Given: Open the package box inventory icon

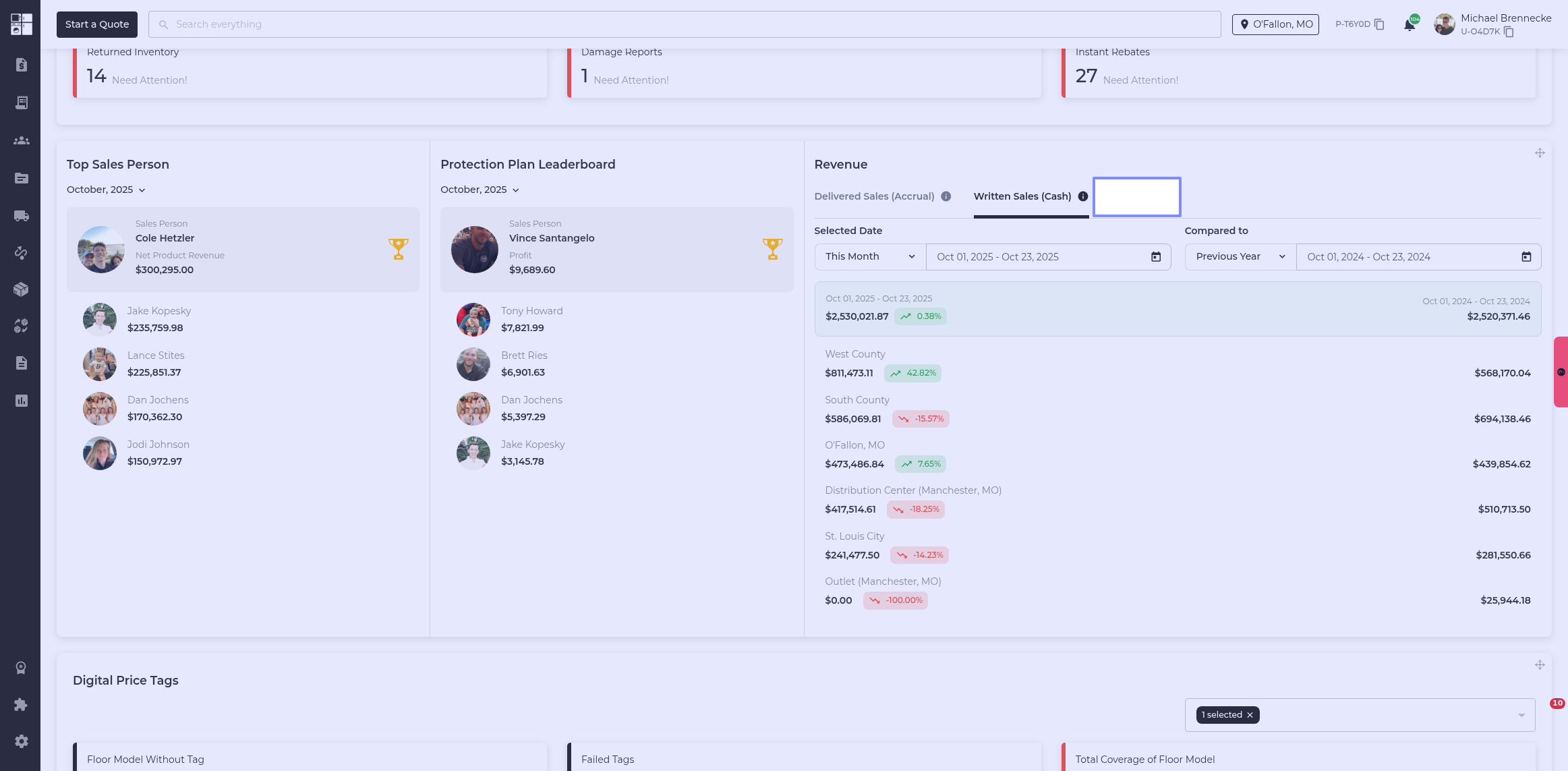Looking at the screenshot, I should [21, 289].
